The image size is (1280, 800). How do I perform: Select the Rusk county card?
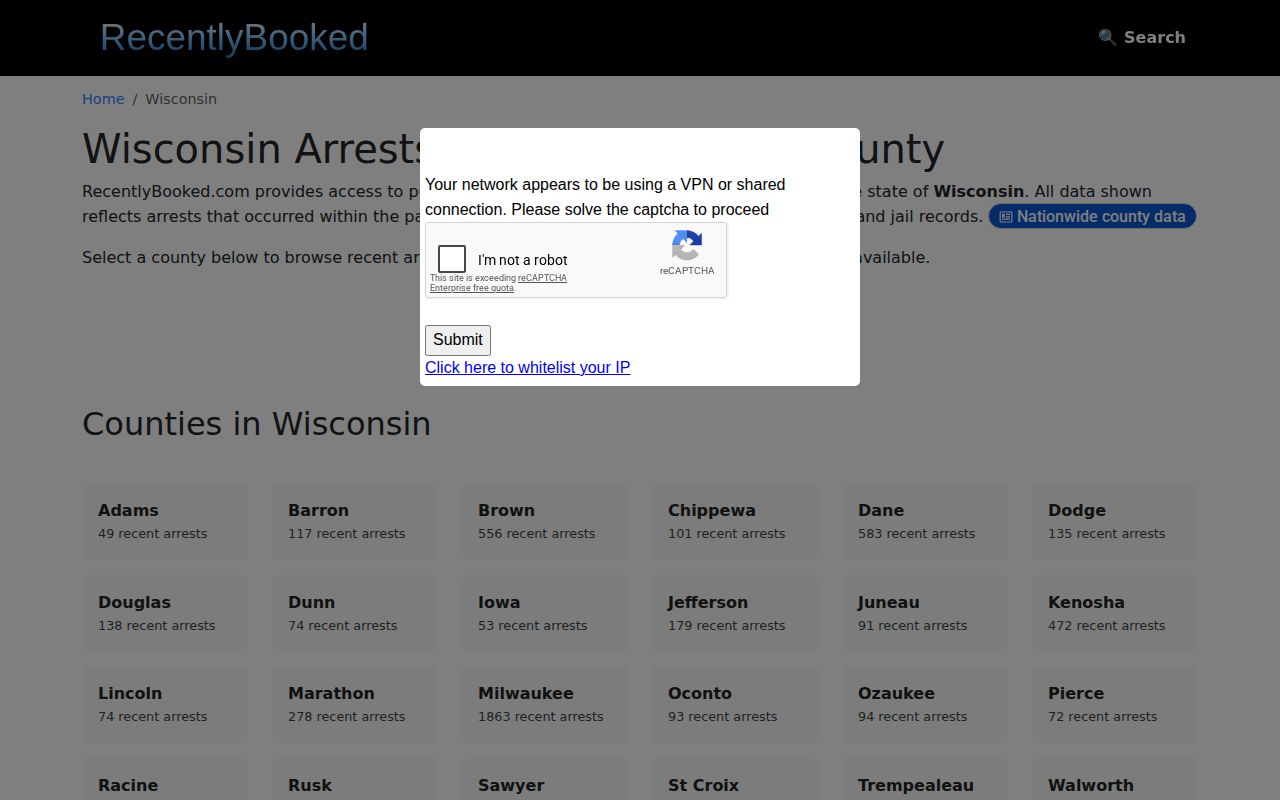[x=355, y=780]
